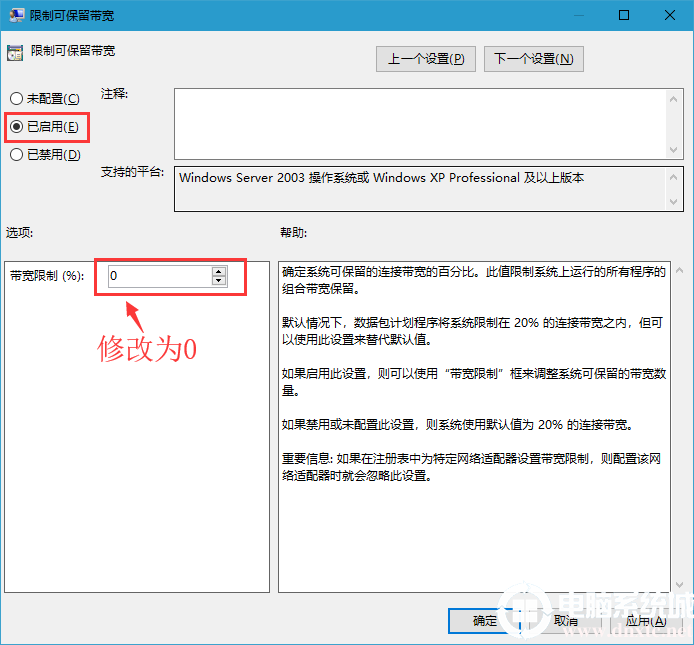Click the 支持的平台 text about Windows Server 2003

pyautogui.click(x=382, y=178)
